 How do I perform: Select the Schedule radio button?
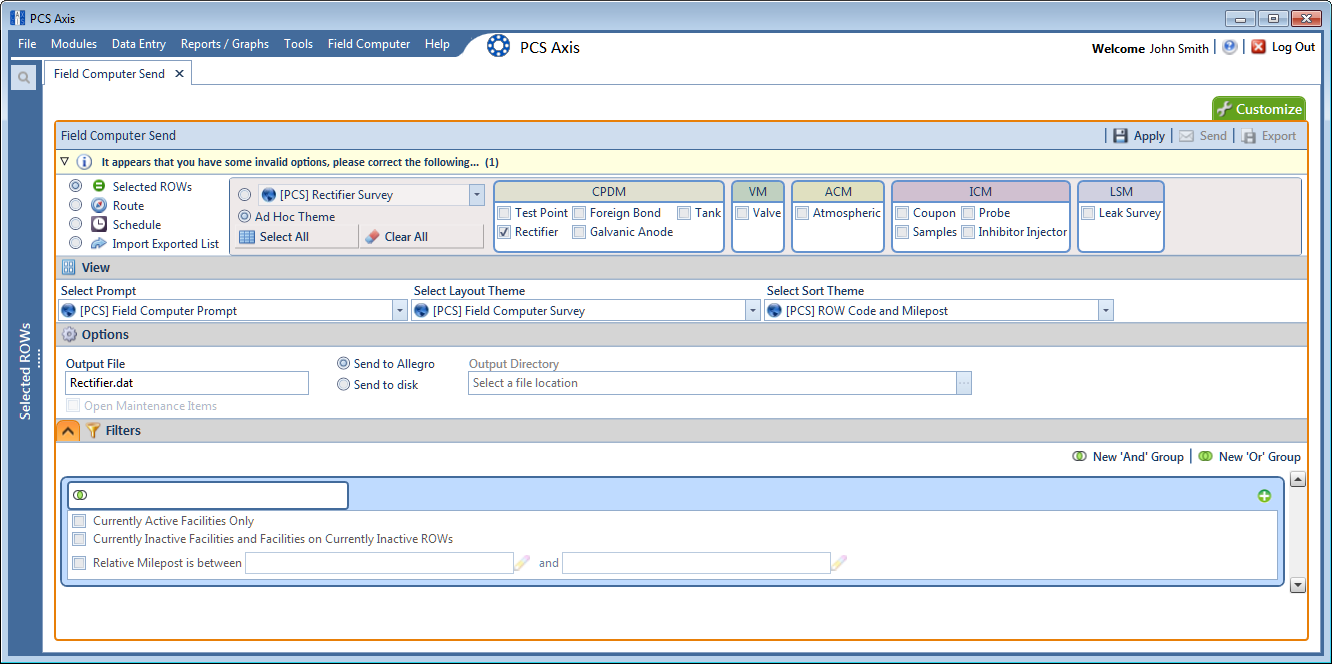pyautogui.click(x=76, y=224)
